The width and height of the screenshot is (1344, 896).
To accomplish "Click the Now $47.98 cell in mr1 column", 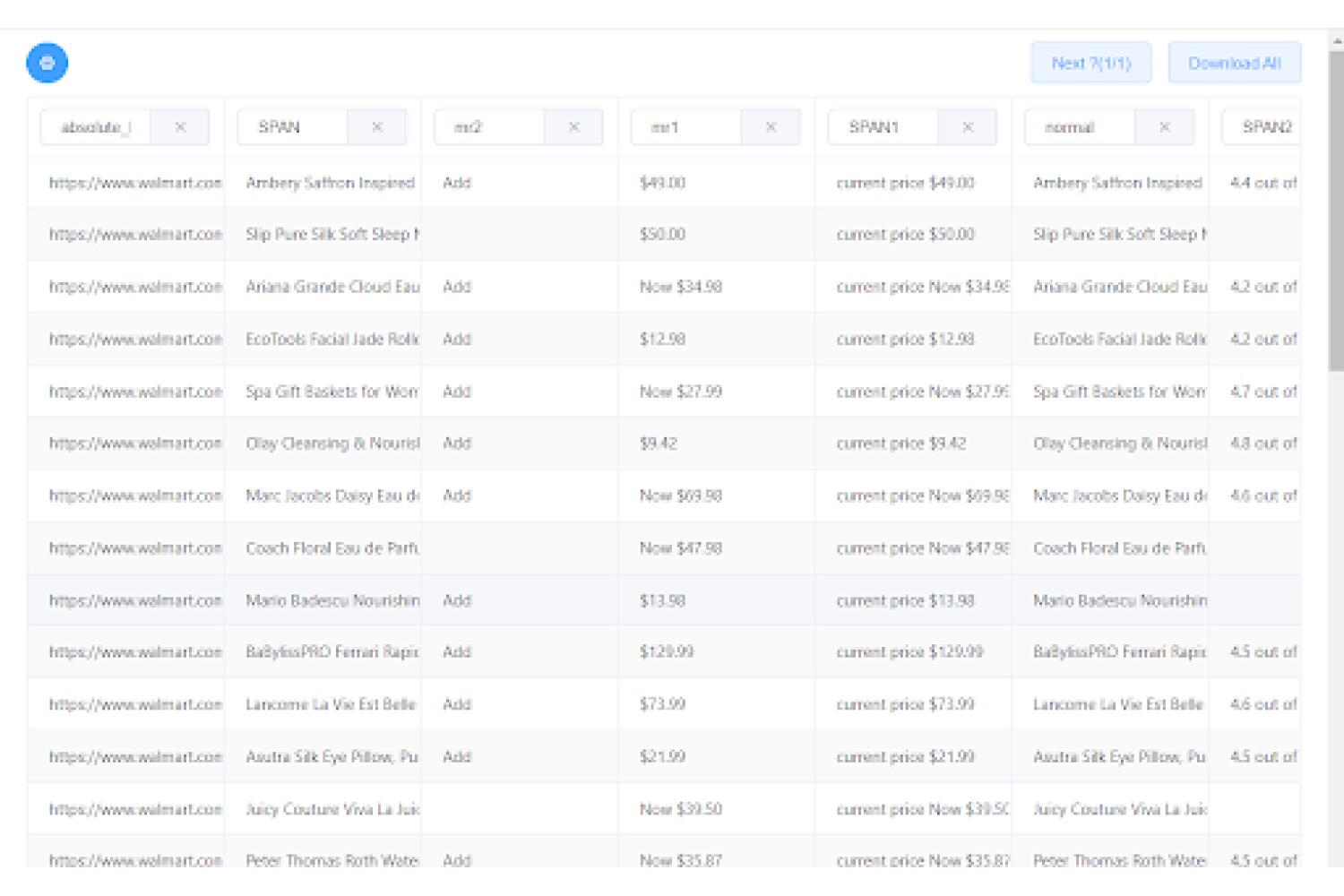I will pyautogui.click(x=681, y=548).
